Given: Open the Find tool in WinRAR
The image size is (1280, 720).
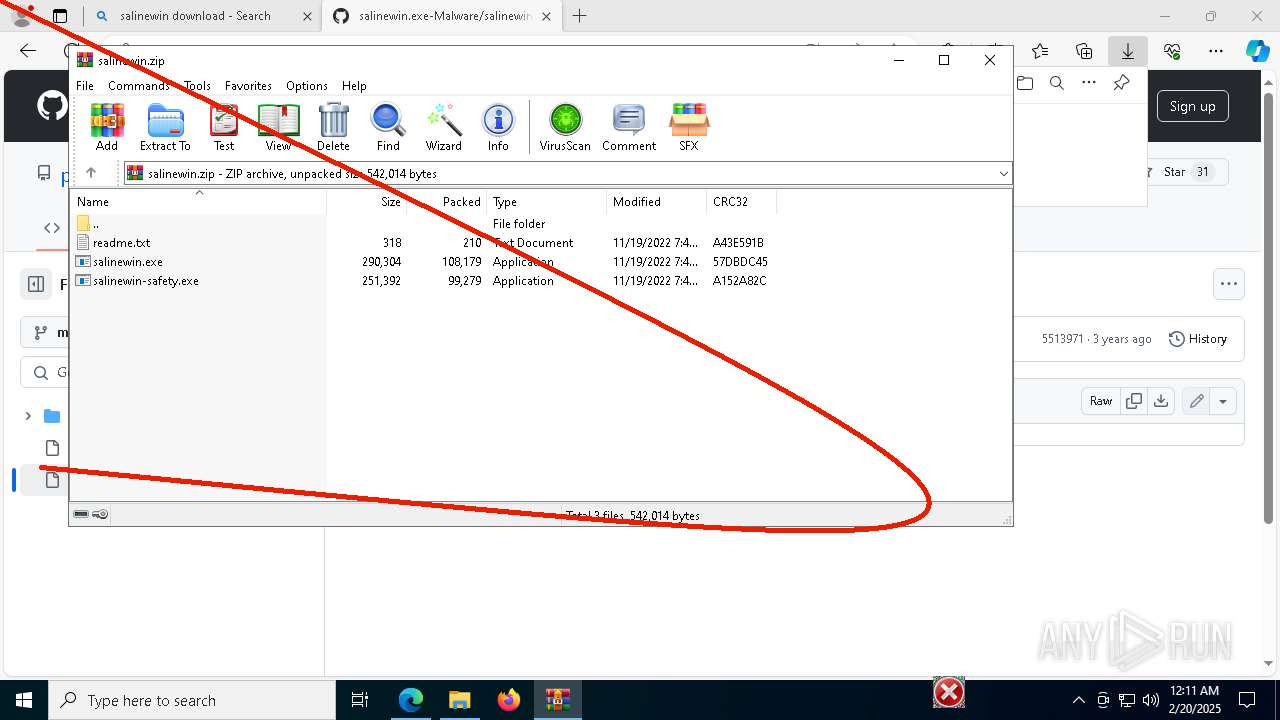Looking at the screenshot, I should click(388, 126).
